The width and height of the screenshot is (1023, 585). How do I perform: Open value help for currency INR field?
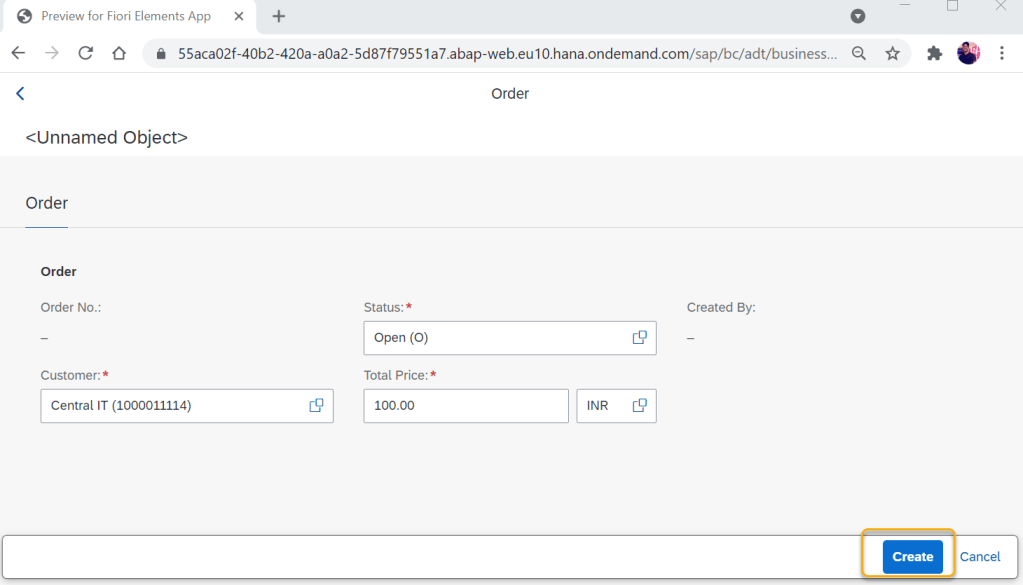pos(639,406)
